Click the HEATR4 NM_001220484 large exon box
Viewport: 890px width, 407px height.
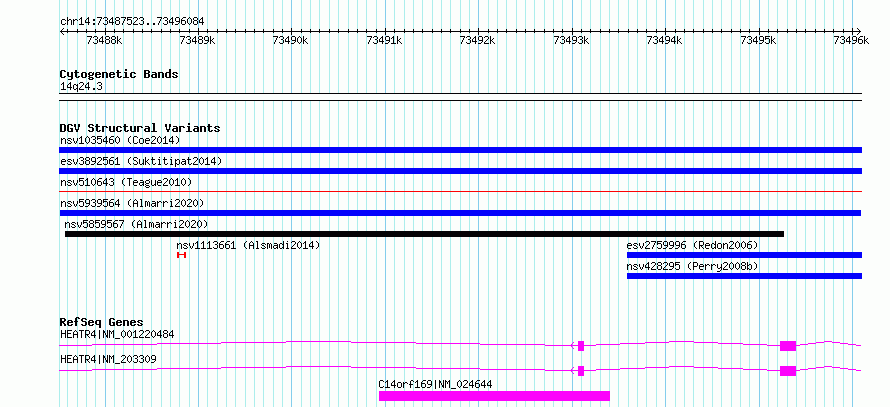(x=788, y=346)
